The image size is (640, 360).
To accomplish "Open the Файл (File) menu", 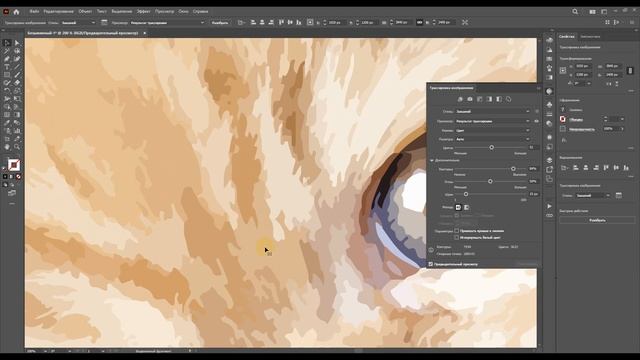I will pos(34,11).
